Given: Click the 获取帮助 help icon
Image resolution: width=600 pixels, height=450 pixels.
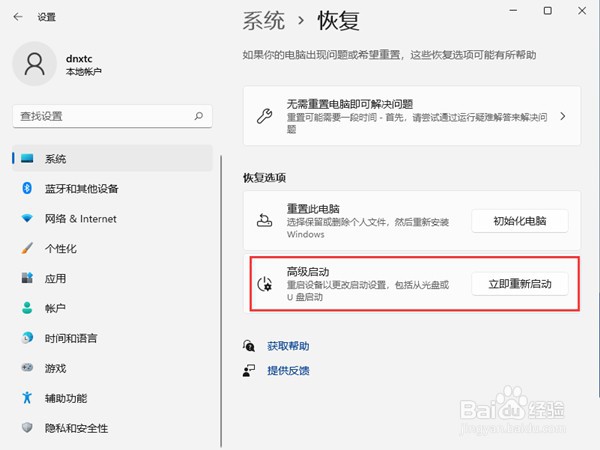Looking at the screenshot, I should (249, 346).
